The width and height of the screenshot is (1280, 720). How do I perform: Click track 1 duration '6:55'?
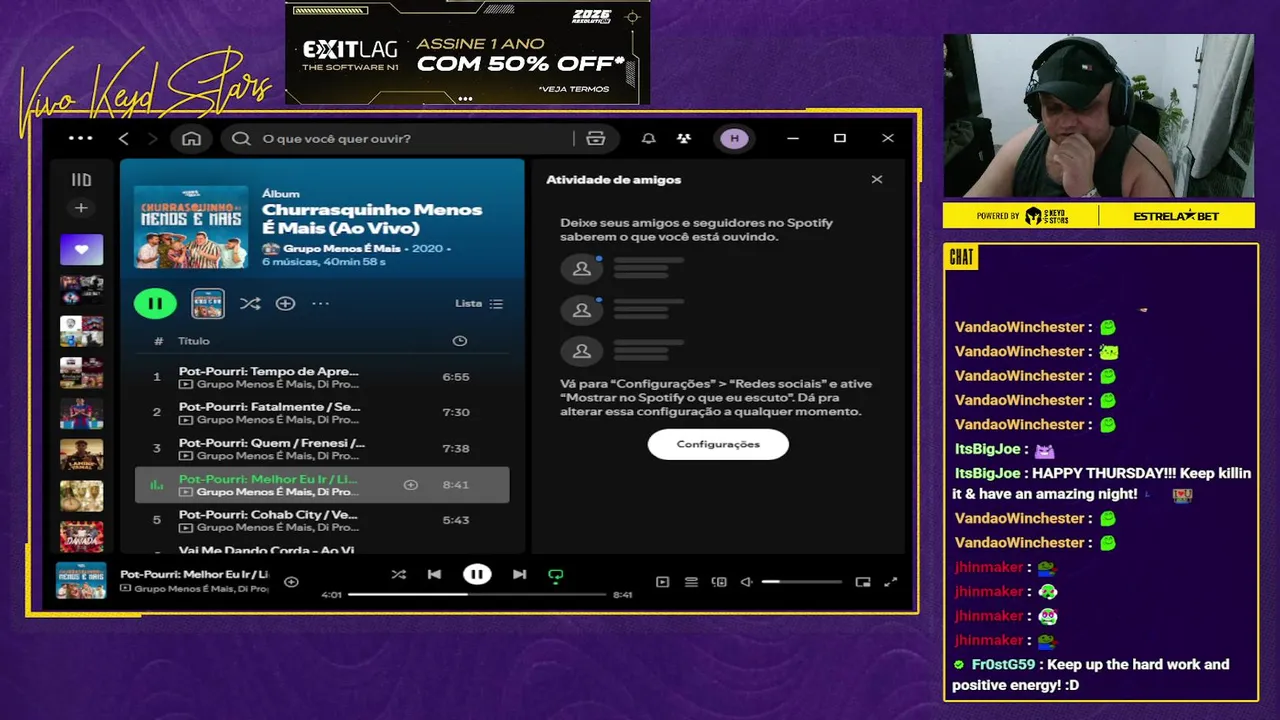[456, 377]
